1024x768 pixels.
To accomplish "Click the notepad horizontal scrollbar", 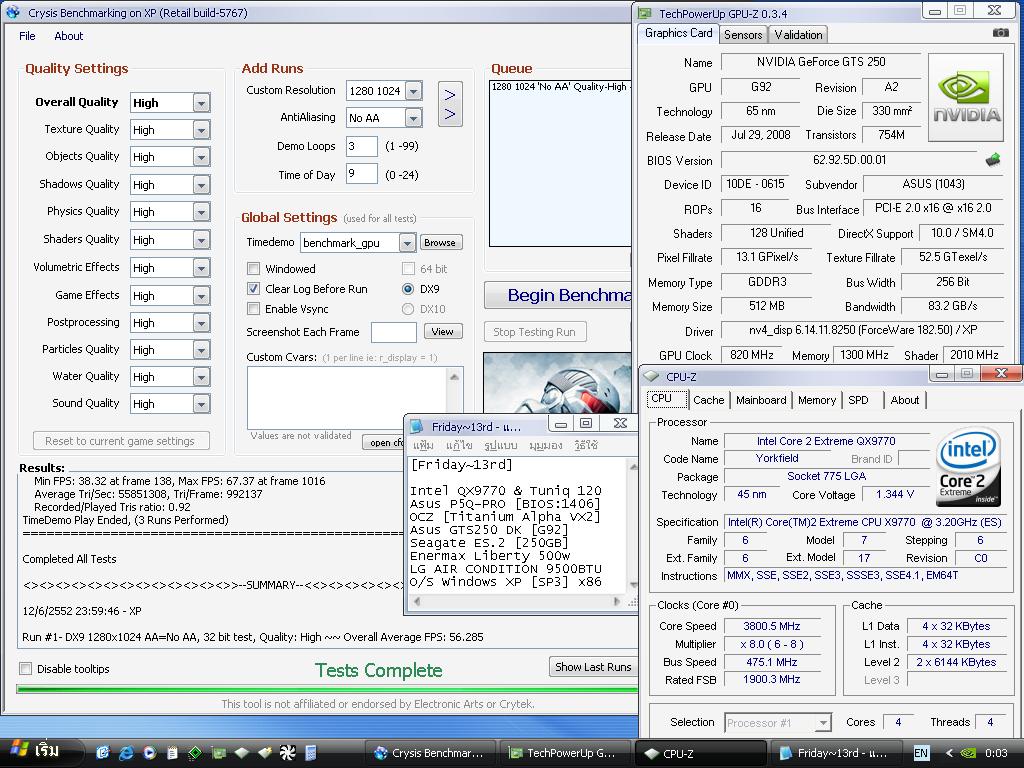I will (516, 601).
